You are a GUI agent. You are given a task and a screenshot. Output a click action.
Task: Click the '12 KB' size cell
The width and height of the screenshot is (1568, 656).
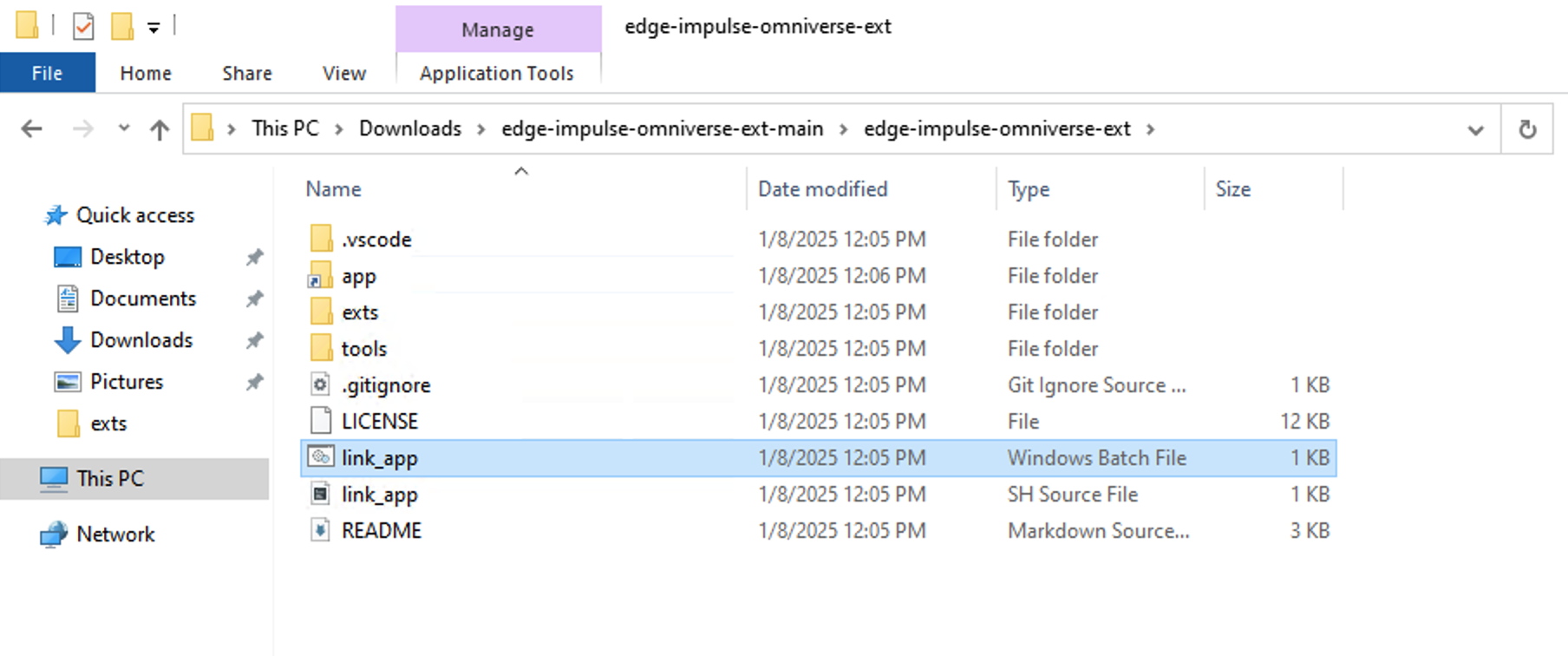1305,421
